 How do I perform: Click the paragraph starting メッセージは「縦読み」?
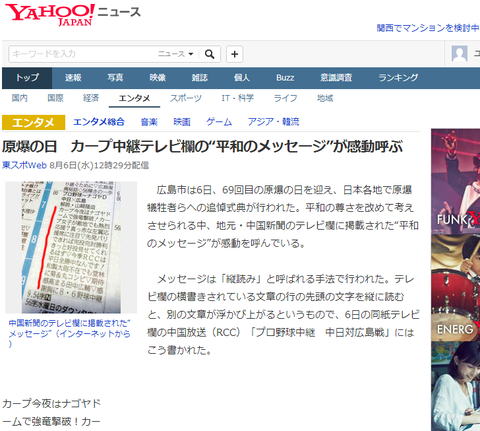tap(283, 314)
